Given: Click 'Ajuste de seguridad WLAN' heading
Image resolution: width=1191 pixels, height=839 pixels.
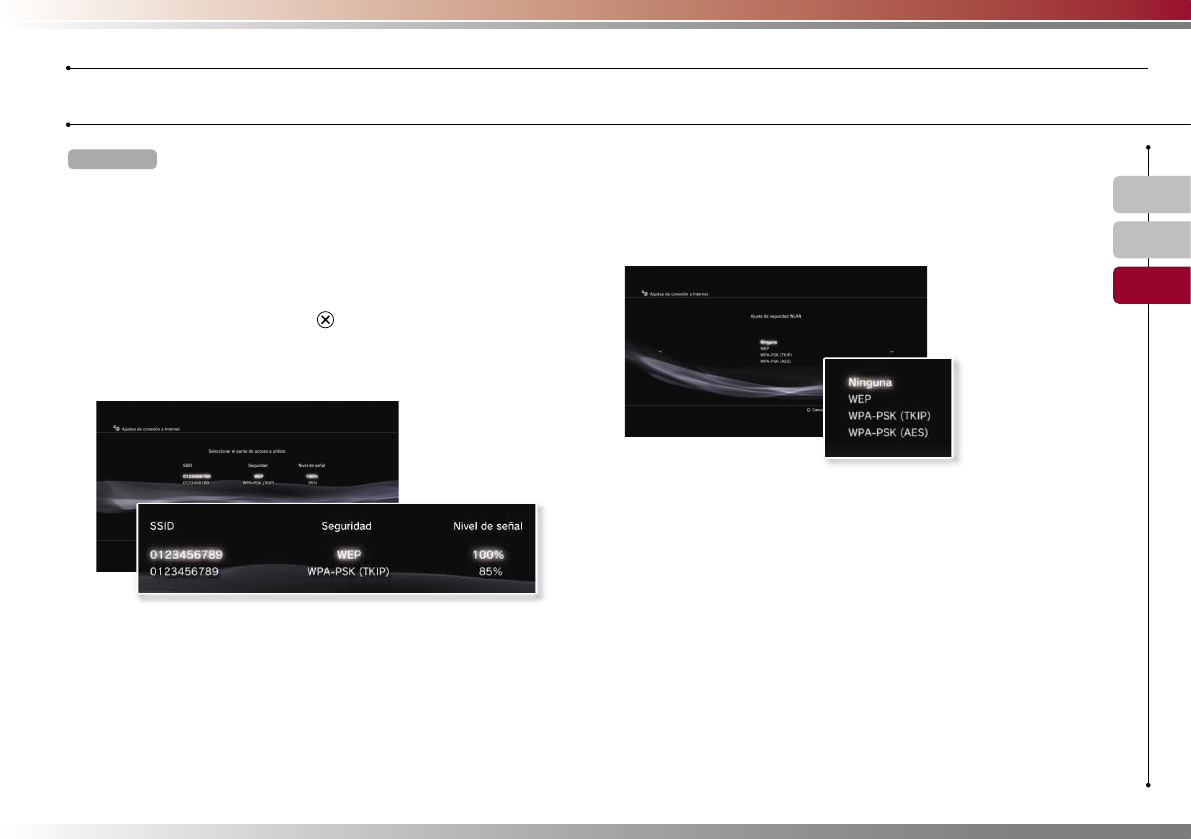Looking at the screenshot, I should (x=776, y=316).
